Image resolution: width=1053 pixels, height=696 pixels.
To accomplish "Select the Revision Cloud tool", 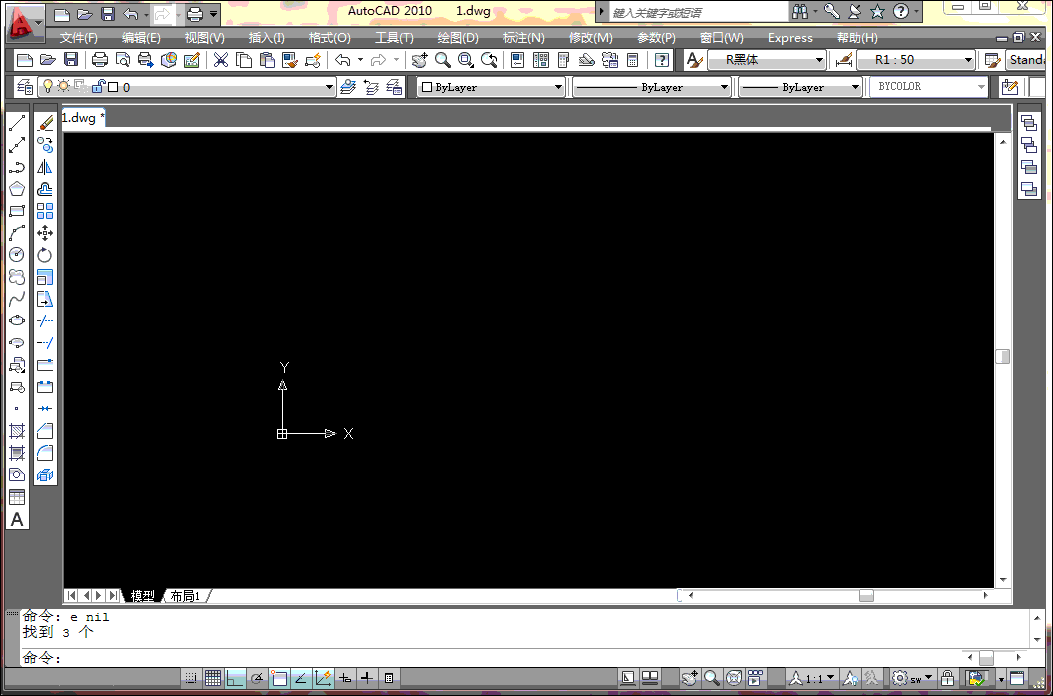I will point(17,276).
